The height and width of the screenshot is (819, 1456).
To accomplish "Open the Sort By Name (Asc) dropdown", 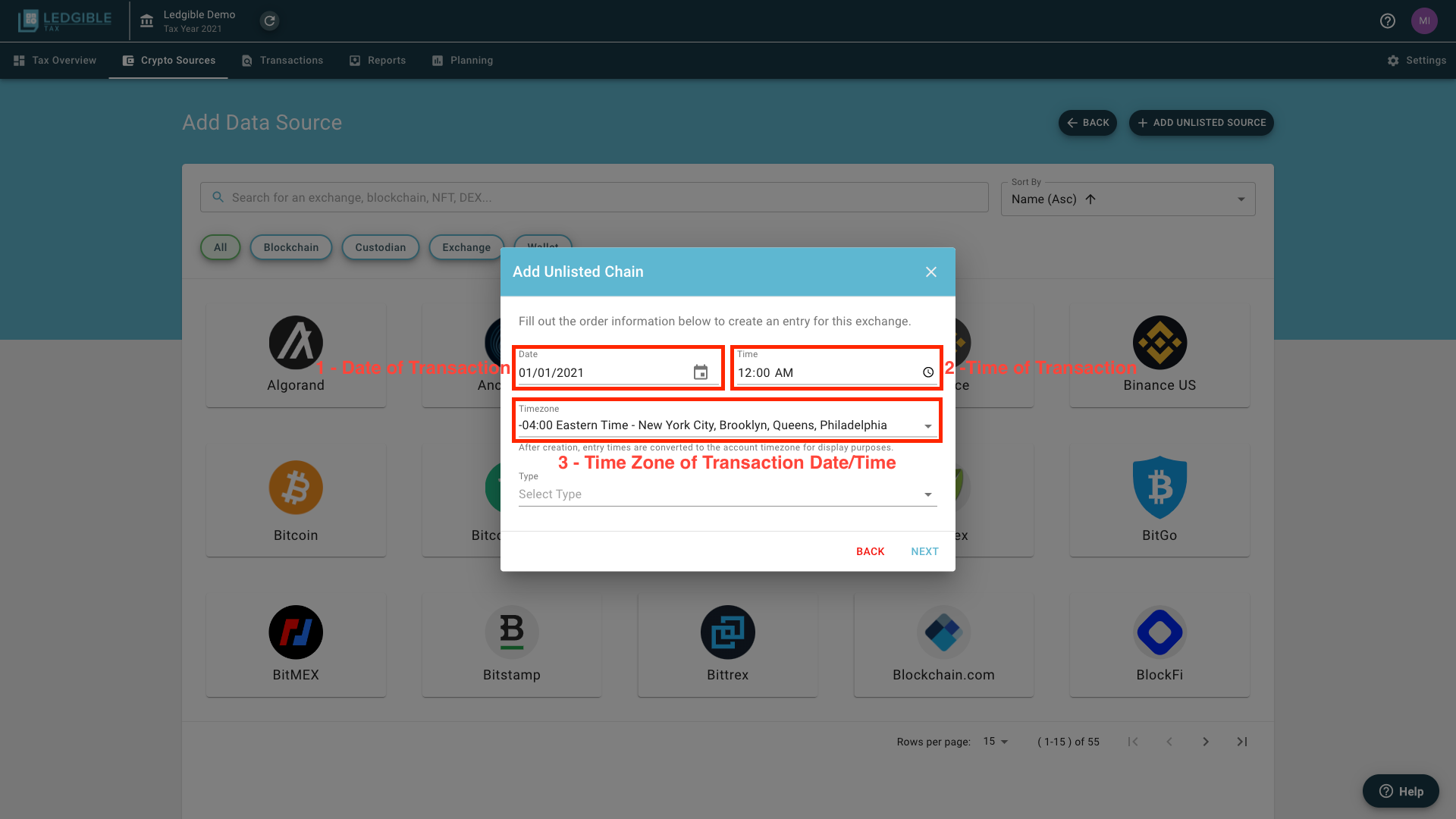I will pyautogui.click(x=1128, y=199).
